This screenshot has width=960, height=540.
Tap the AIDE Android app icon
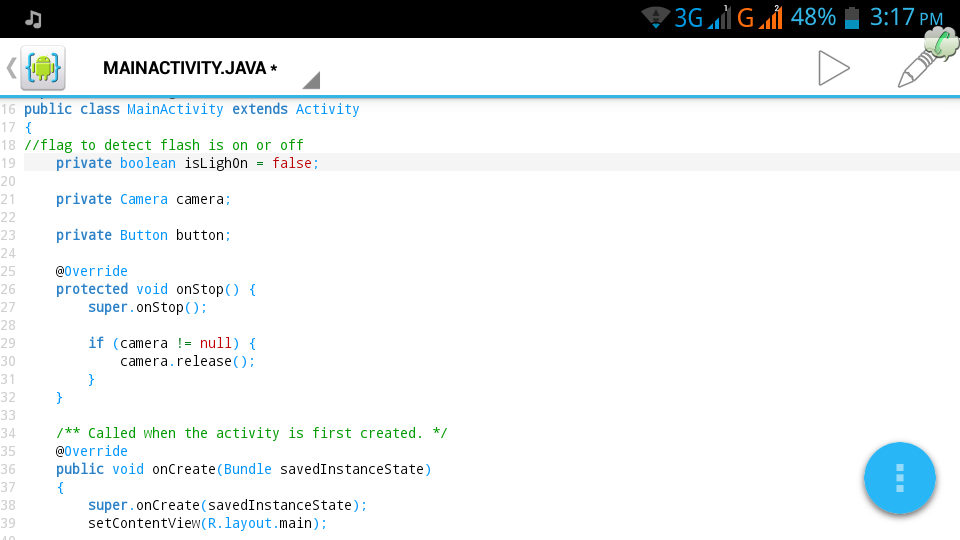point(43,67)
